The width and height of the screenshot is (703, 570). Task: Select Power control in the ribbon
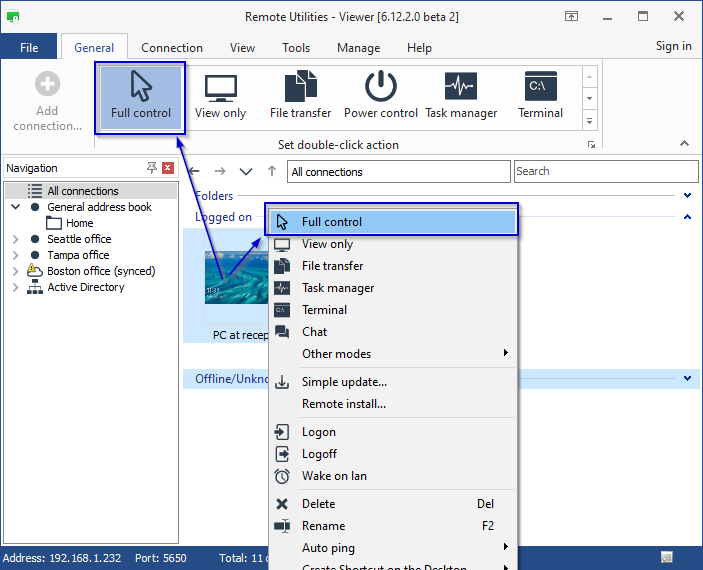click(x=380, y=96)
